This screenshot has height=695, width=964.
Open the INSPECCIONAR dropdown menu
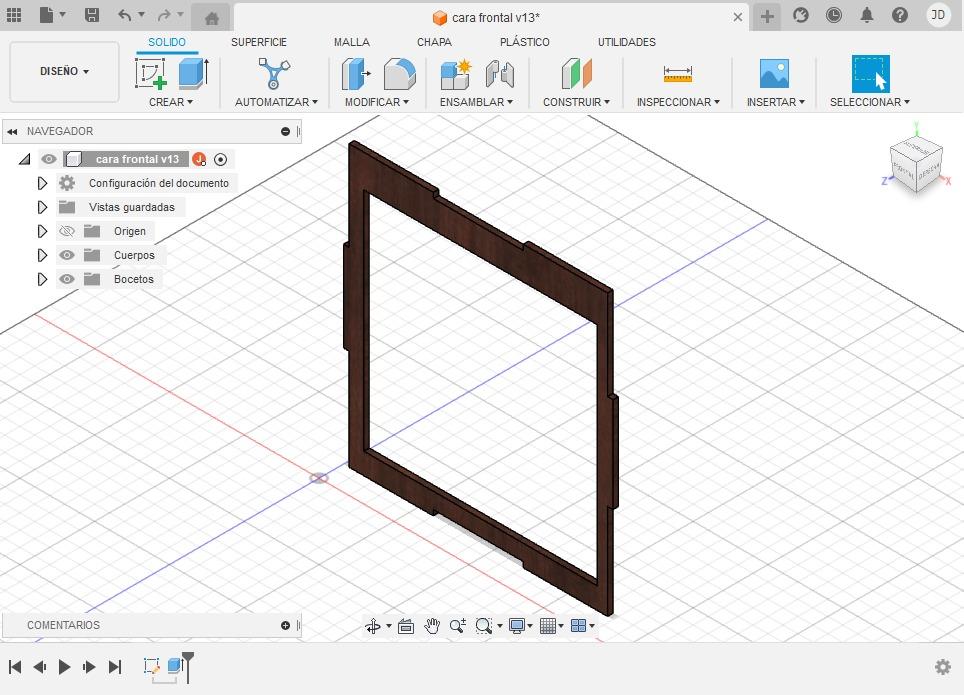point(678,102)
